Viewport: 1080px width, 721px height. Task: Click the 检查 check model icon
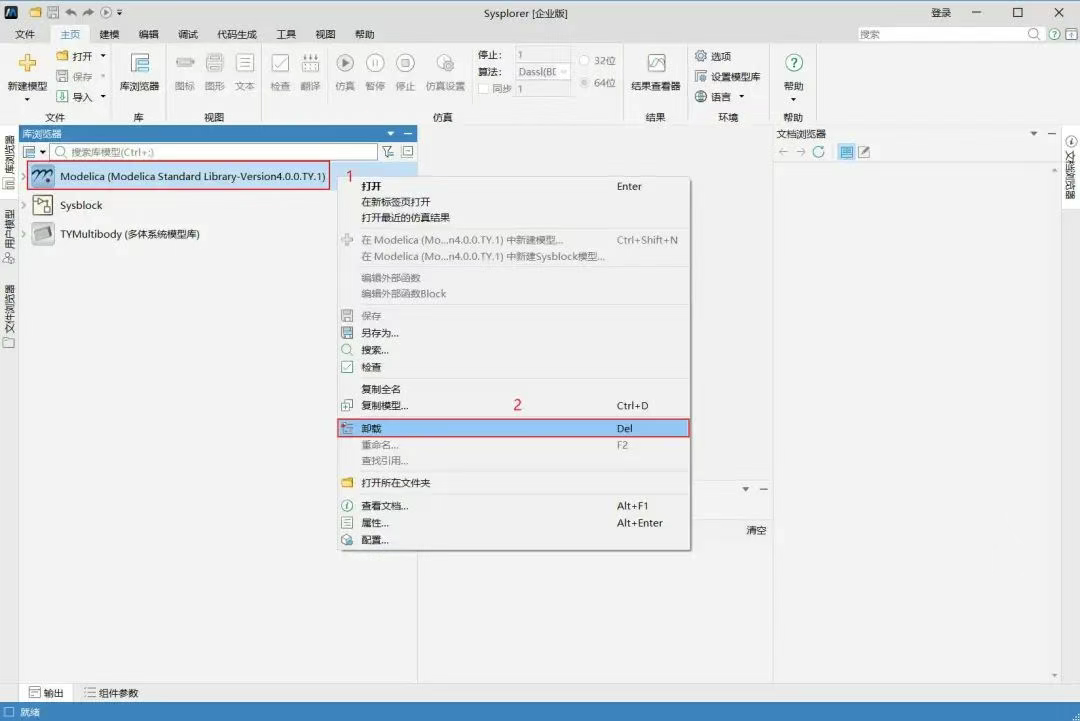(x=280, y=63)
